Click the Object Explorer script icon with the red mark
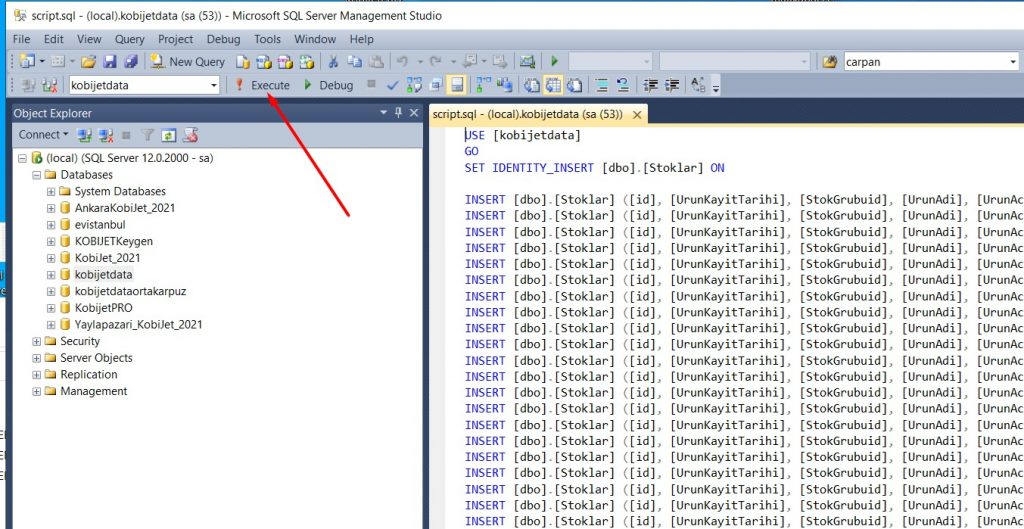1024x529 pixels. [x=190, y=135]
